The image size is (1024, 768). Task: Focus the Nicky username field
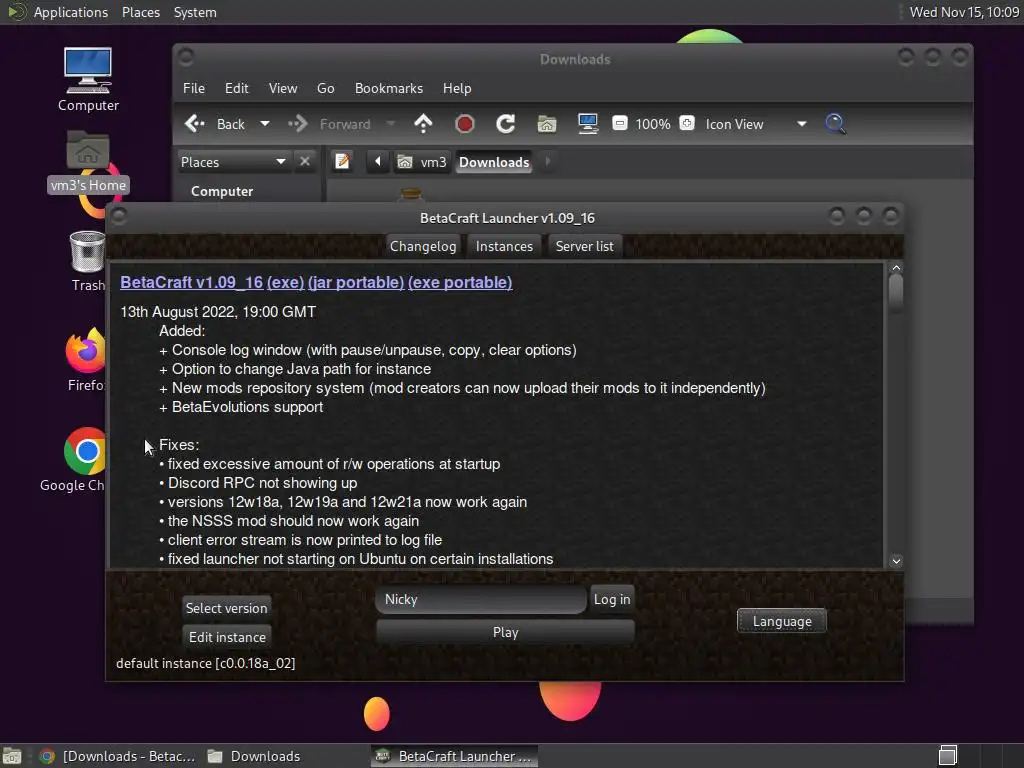481,599
